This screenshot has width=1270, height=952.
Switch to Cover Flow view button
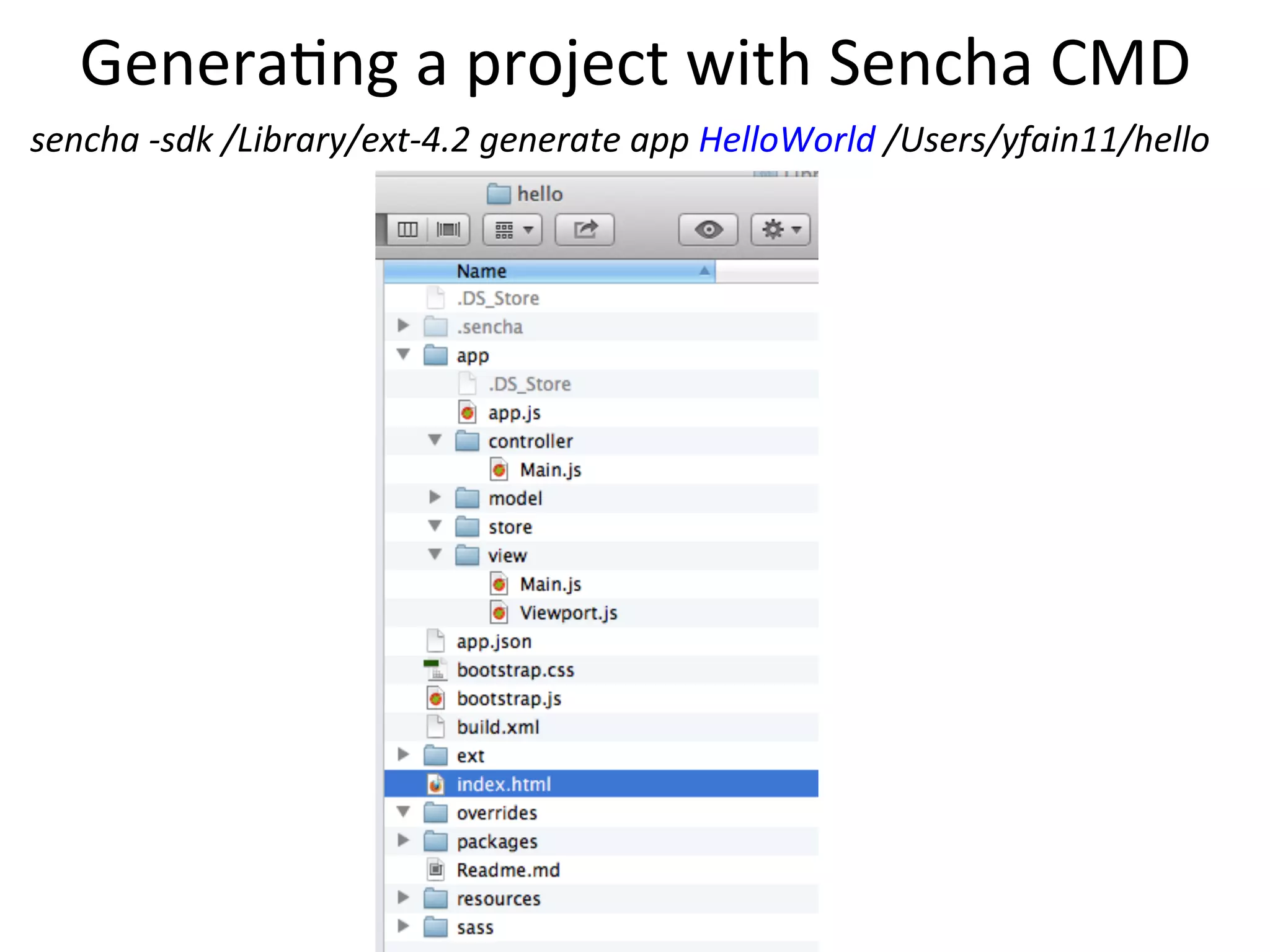[448, 230]
